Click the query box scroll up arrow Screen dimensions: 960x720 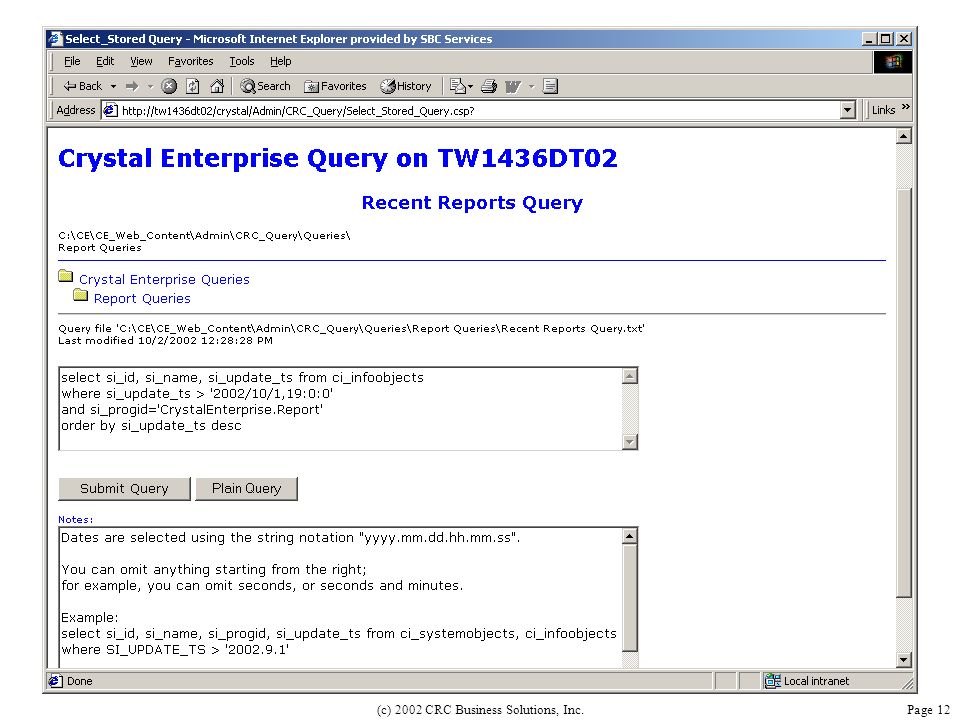(629, 376)
